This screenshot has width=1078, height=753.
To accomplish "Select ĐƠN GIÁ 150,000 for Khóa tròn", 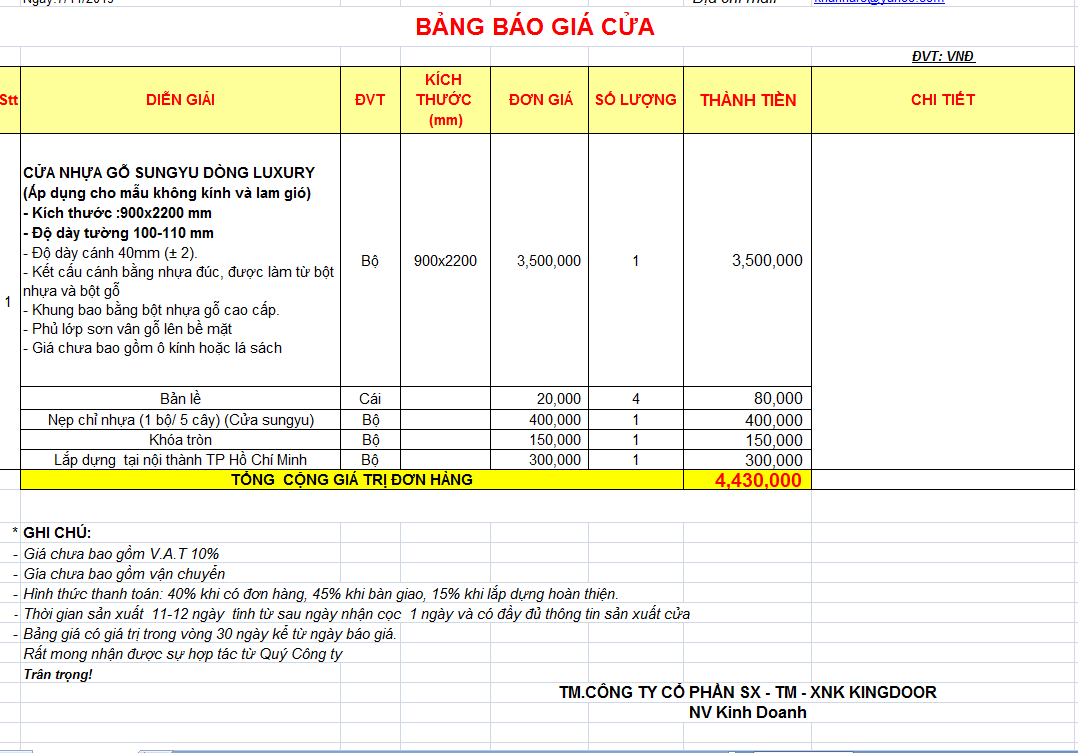I will [540, 439].
